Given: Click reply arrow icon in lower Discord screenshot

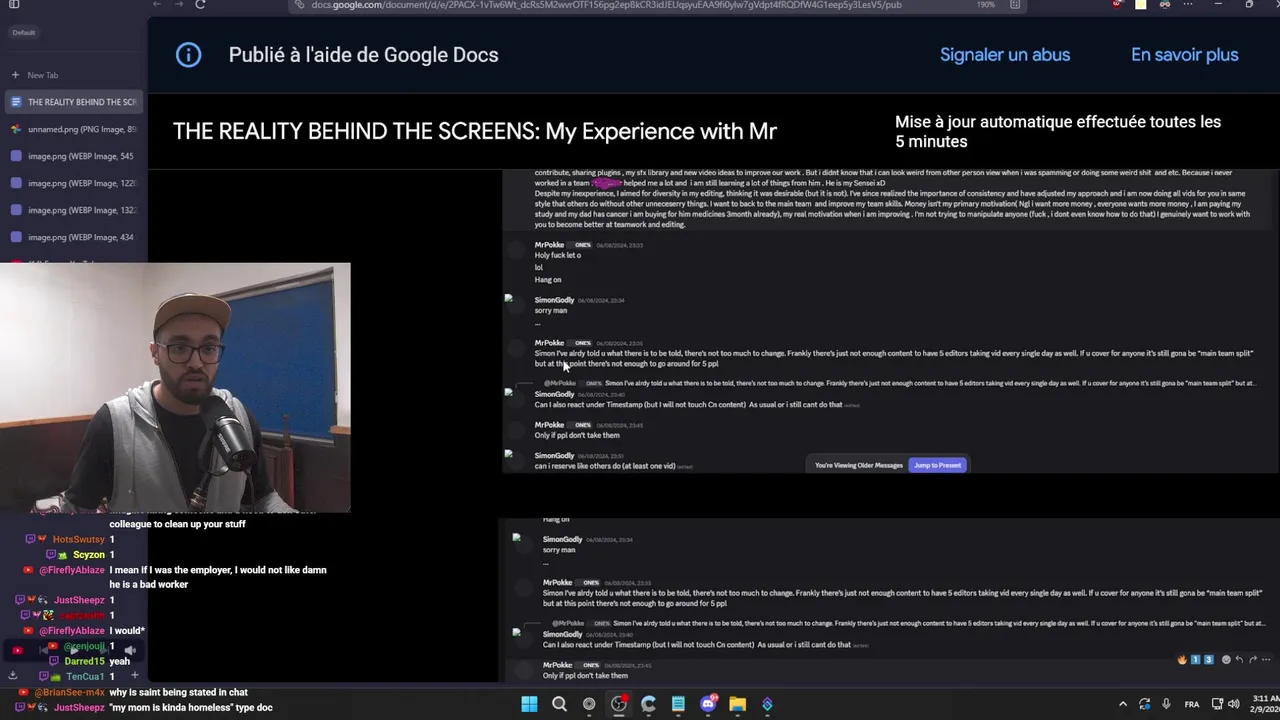Looking at the screenshot, I should pos(1239,660).
